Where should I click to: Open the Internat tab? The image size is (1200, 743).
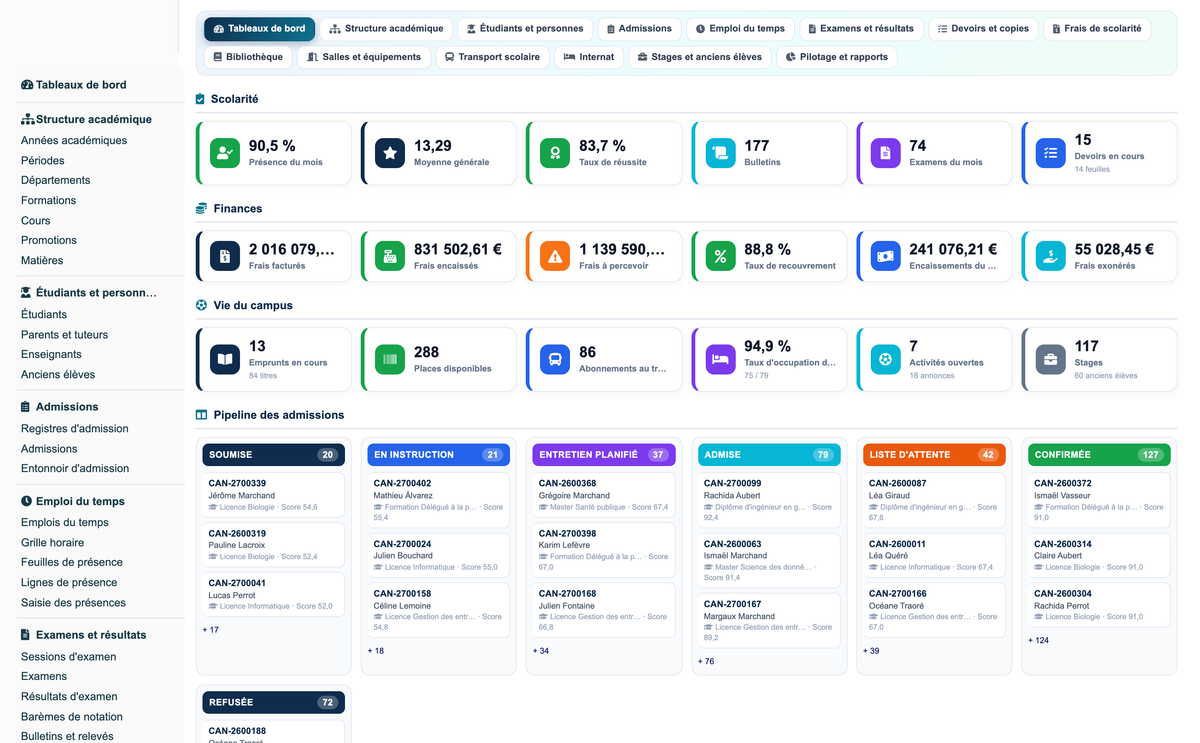click(589, 57)
